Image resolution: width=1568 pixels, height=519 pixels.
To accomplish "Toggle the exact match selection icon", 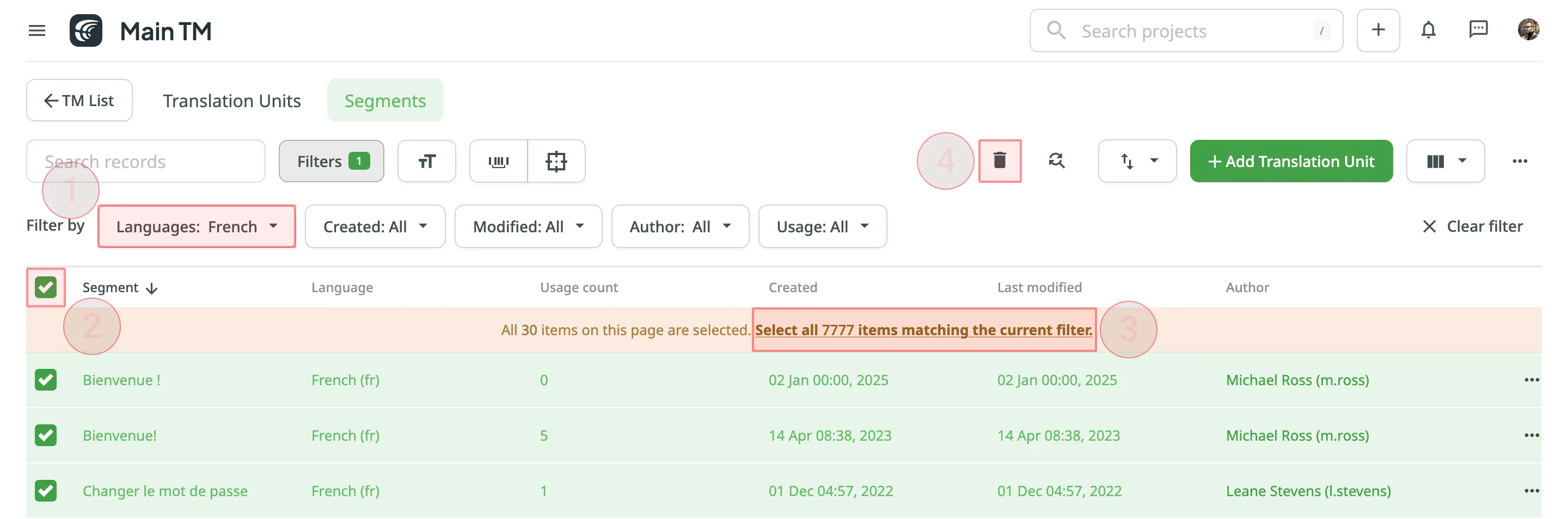I will [556, 161].
